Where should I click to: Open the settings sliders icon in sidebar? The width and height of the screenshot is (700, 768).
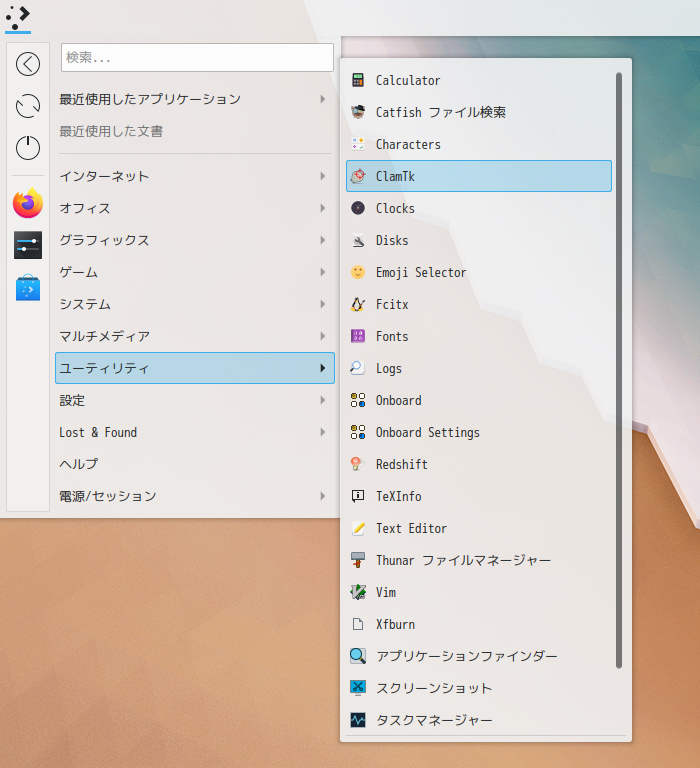click(28, 245)
